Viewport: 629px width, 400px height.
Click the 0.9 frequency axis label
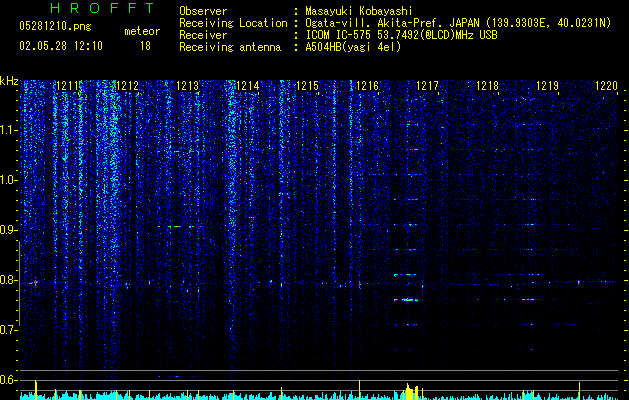[x=9, y=230]
